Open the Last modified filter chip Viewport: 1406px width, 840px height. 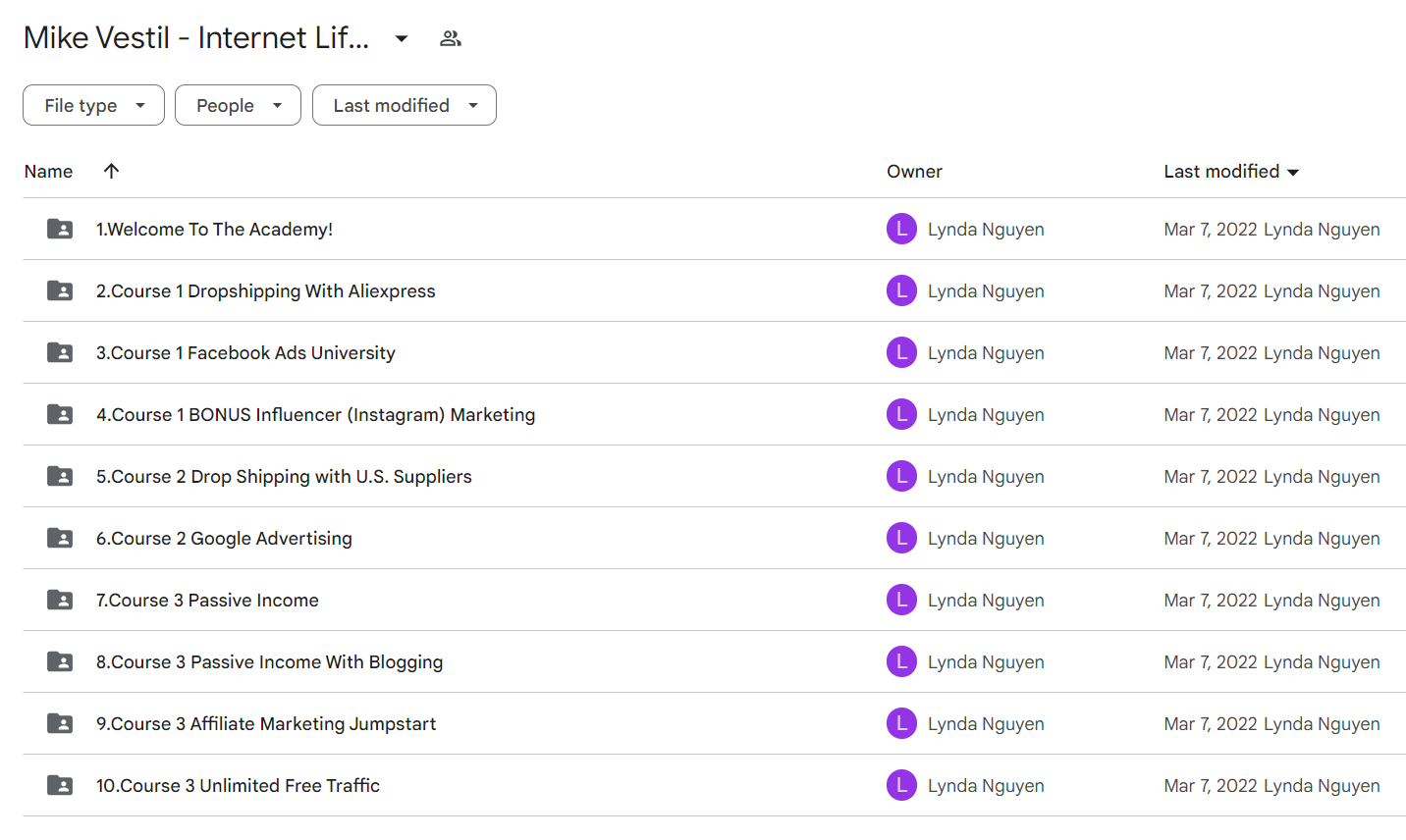tap(405, 105)
